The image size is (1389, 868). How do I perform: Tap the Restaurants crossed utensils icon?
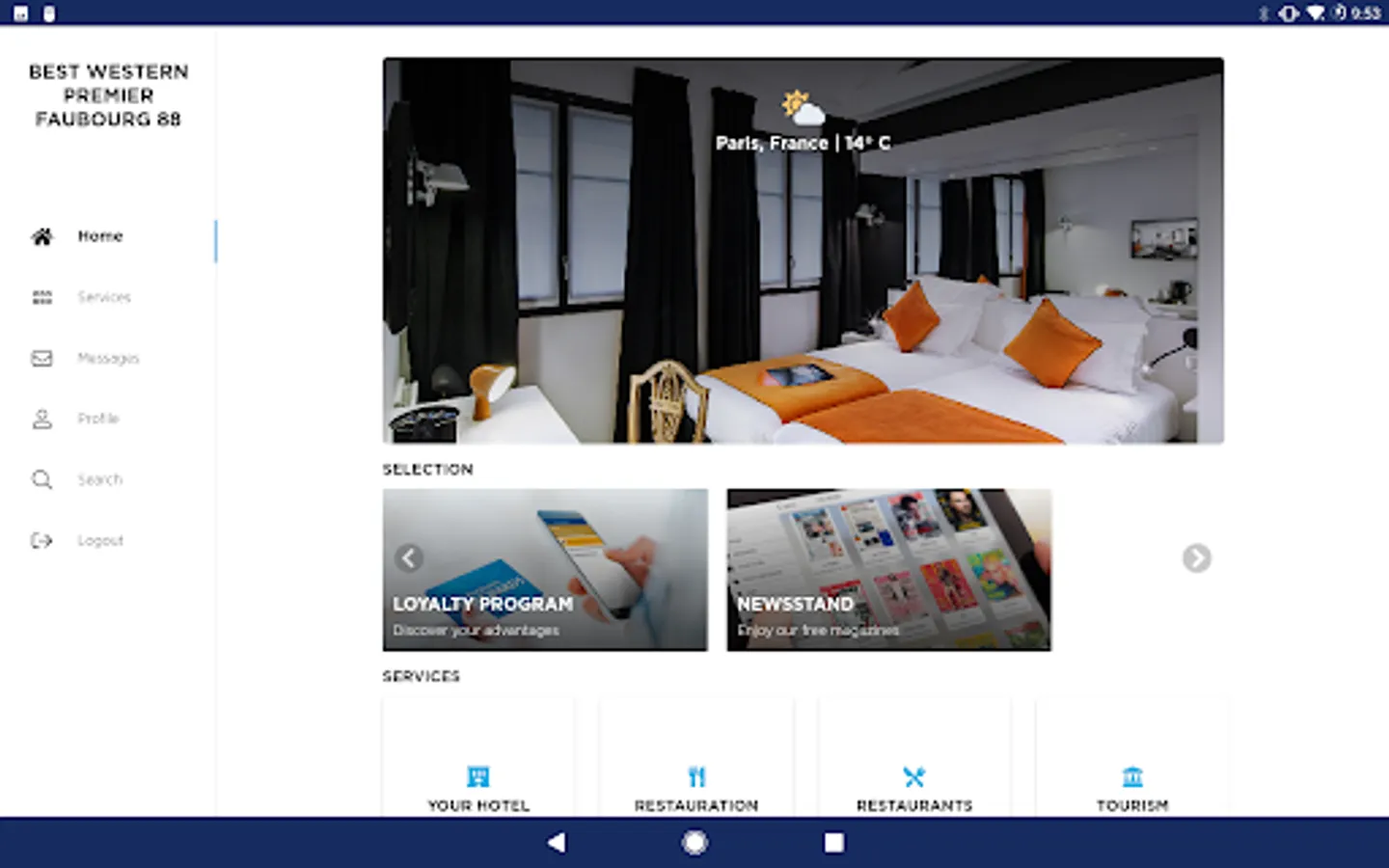[913, 776]
